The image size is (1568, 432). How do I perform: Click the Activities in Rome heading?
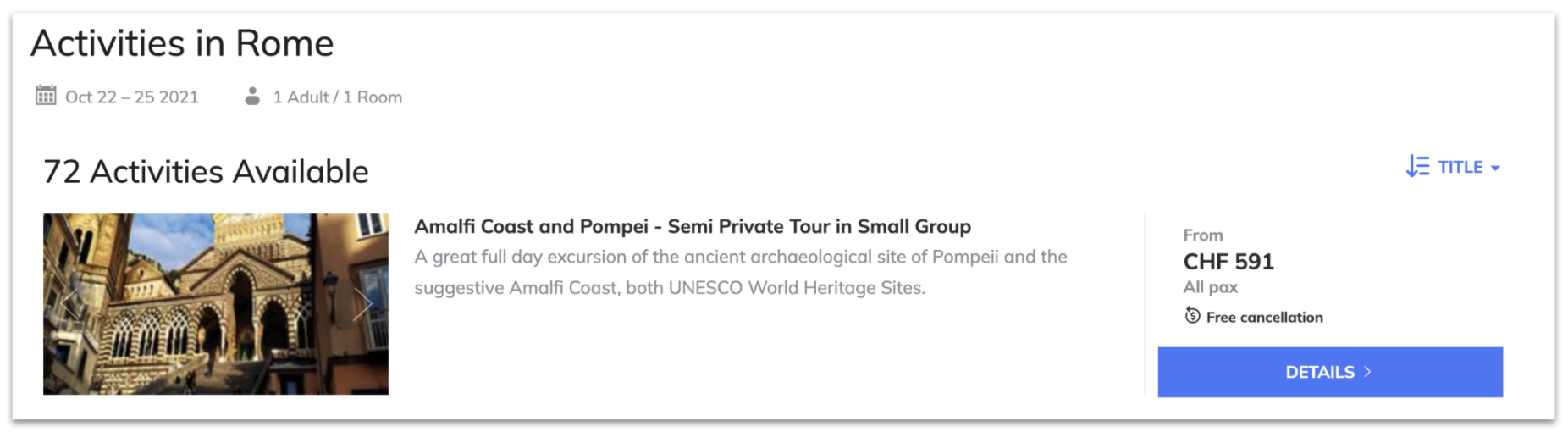click(x=182, y=43)
